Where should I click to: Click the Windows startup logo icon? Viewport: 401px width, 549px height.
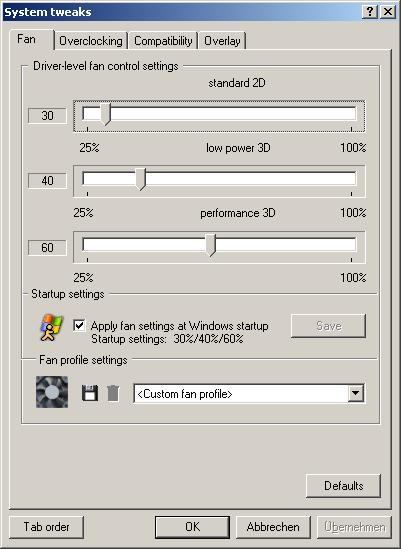pos(51,328)
